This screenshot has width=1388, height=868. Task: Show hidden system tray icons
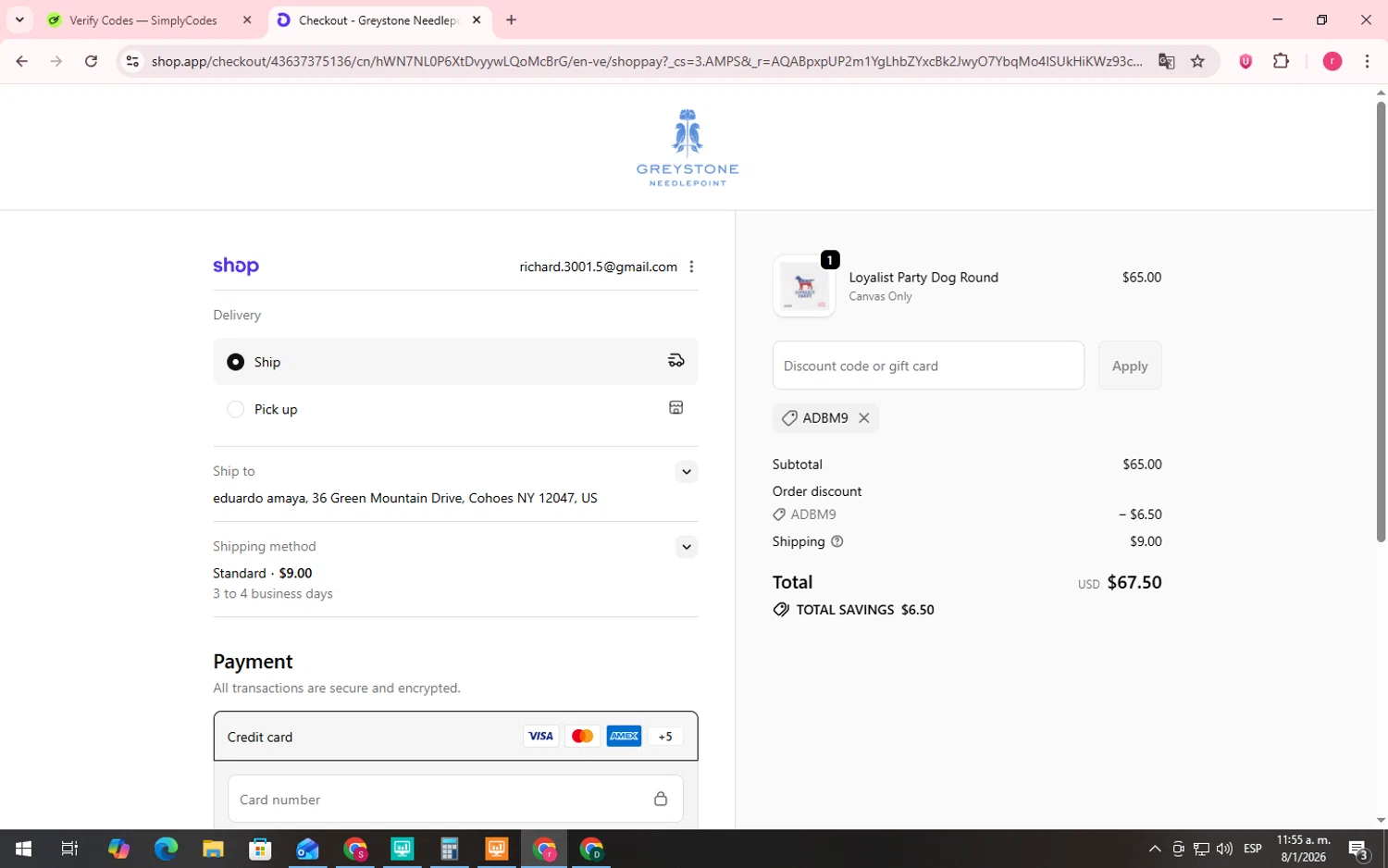(1155, 849)
